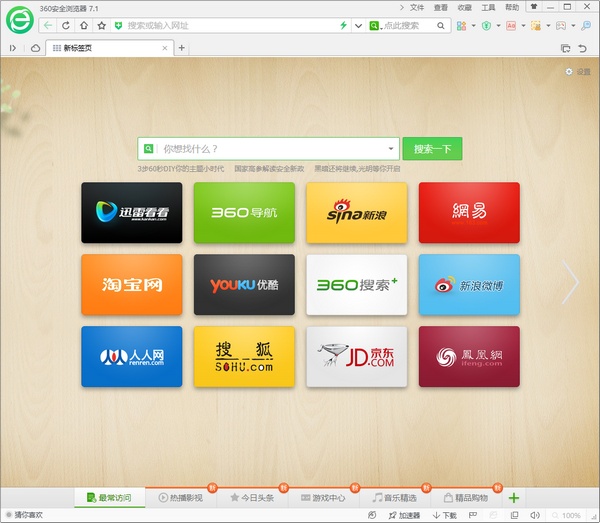
Task: Open the 工具 menu
Action: [488, 7]
